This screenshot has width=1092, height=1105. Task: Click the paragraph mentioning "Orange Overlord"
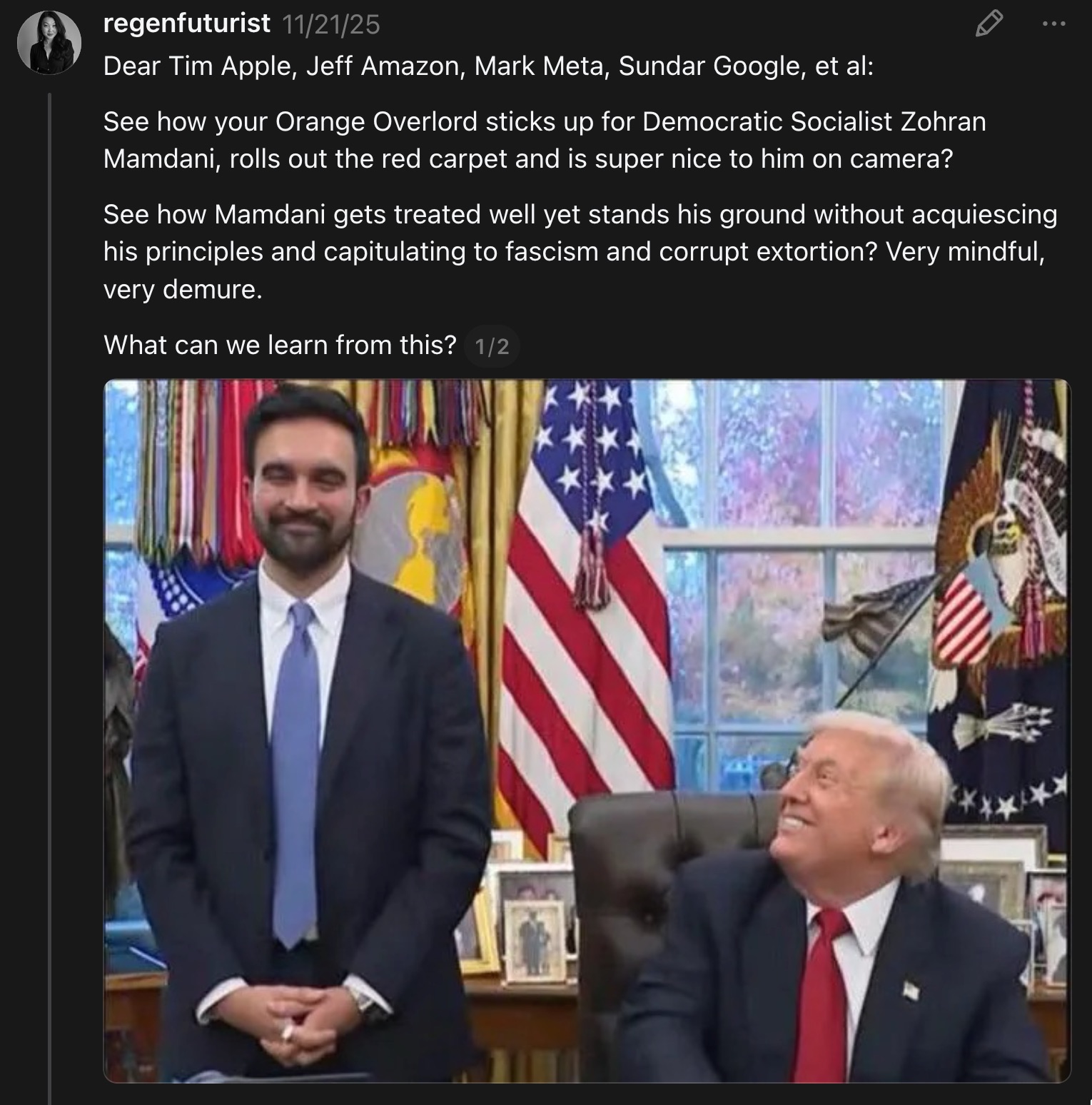(x=544, y=140)
